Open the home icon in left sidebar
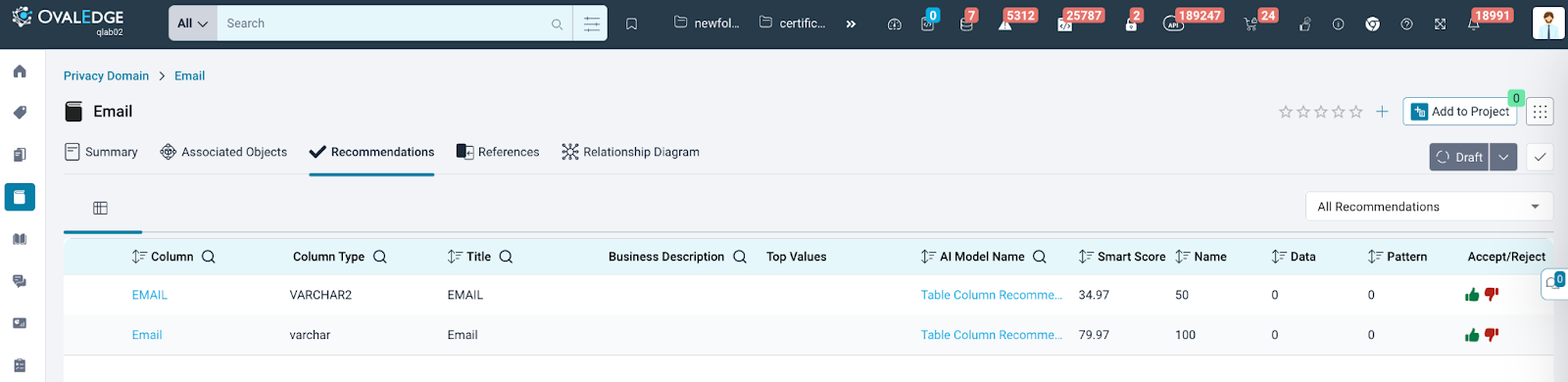The image size is (1568, 382). click(x=20, y=72)
